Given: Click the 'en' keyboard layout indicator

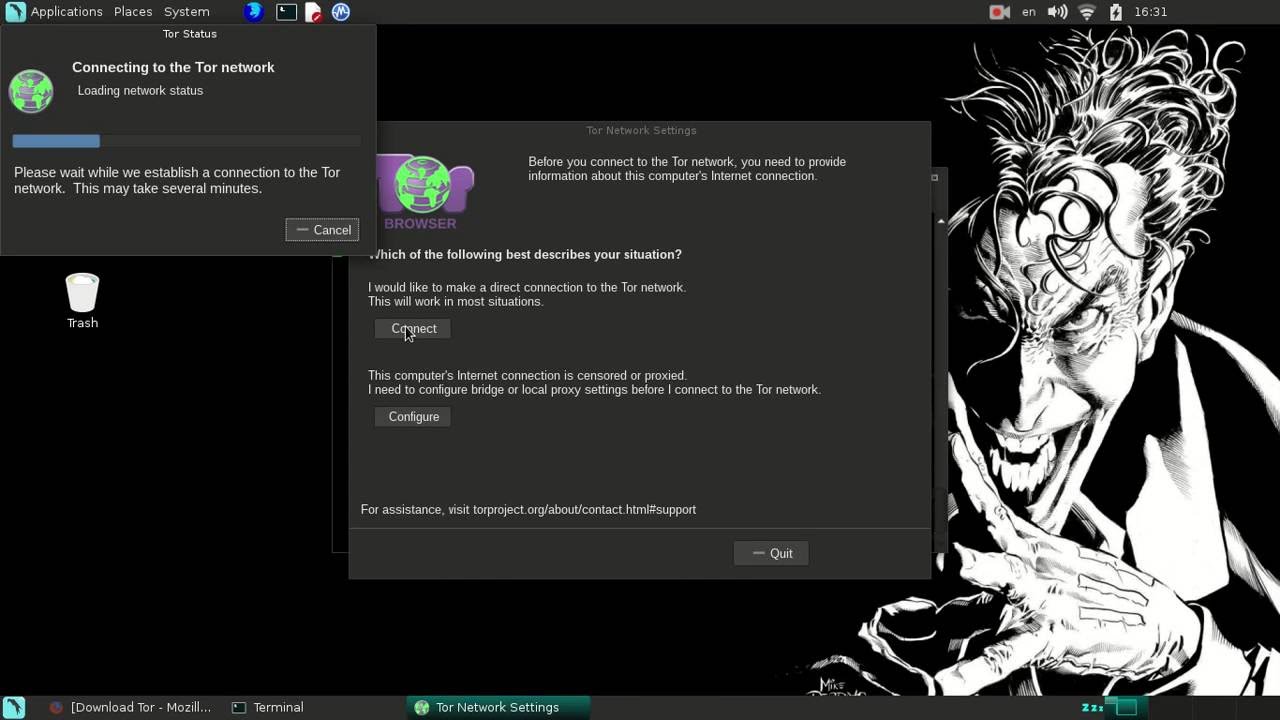Looking at the screenshot, I should pos(1028,12).
